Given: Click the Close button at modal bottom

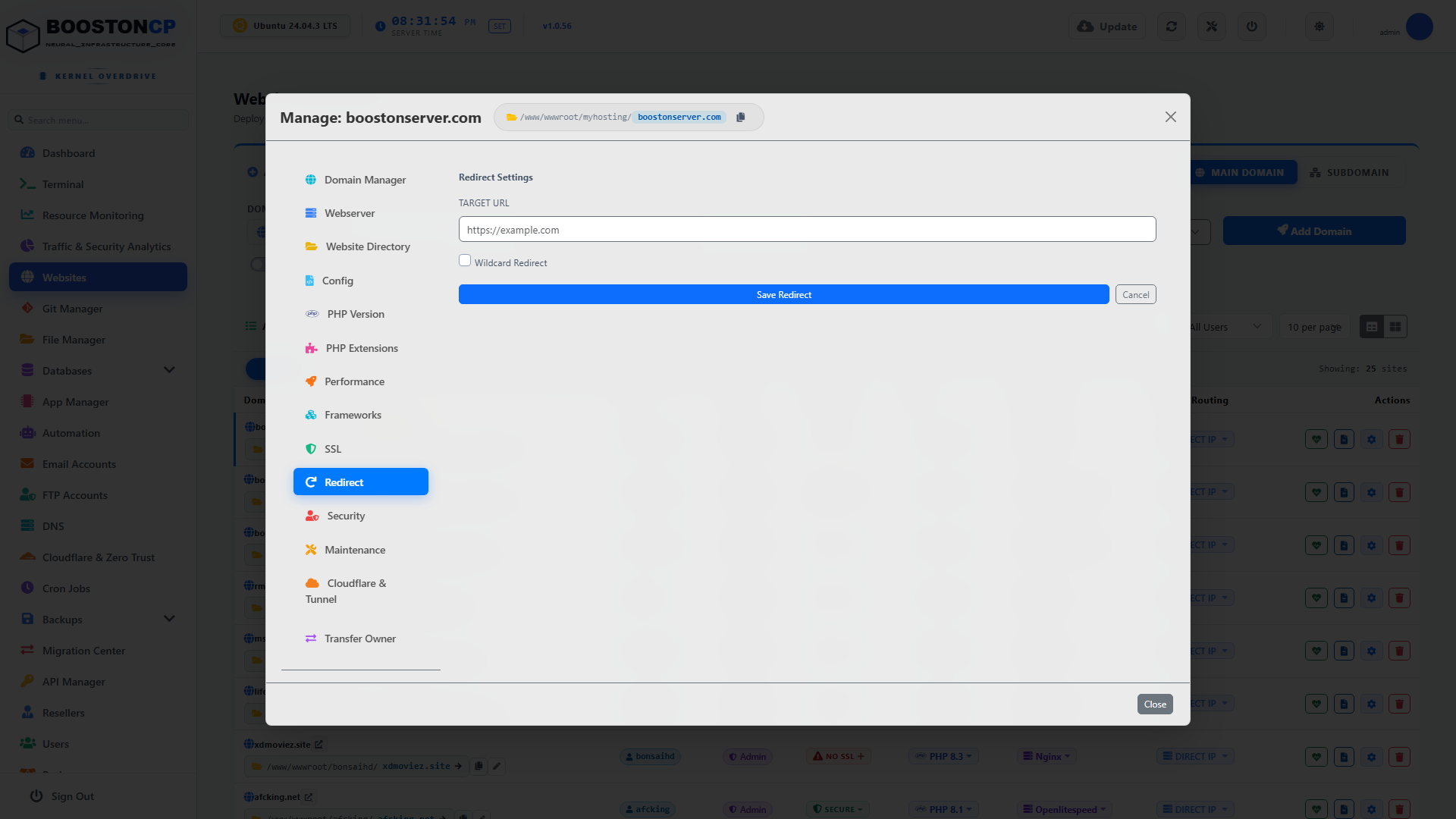Looking at the screenshot, I should tap(1155, 704).
